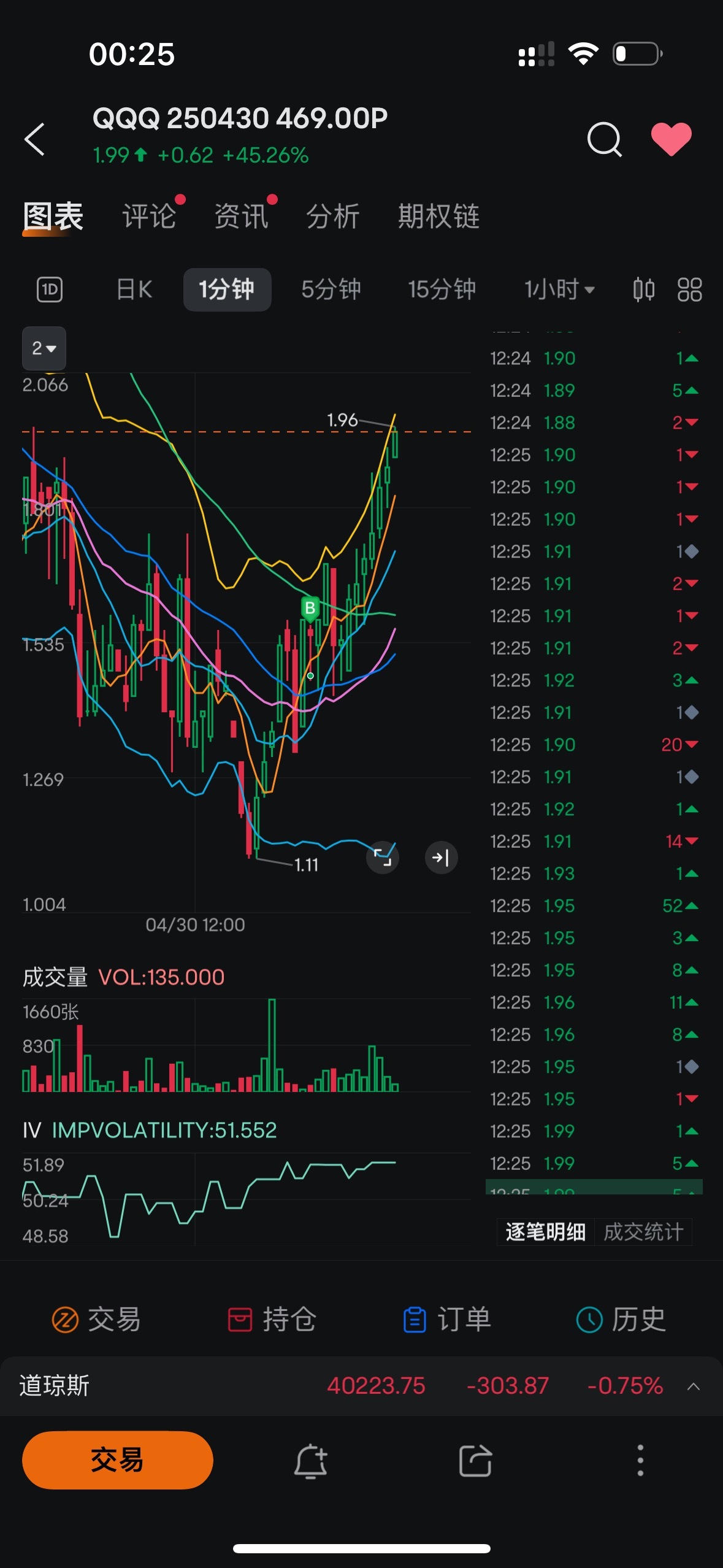Image resolution: width=723 pixels, height=1568 pixels.
Task: Tap the 道琼斯 40223.75 index value
Action: point(376,1386)
